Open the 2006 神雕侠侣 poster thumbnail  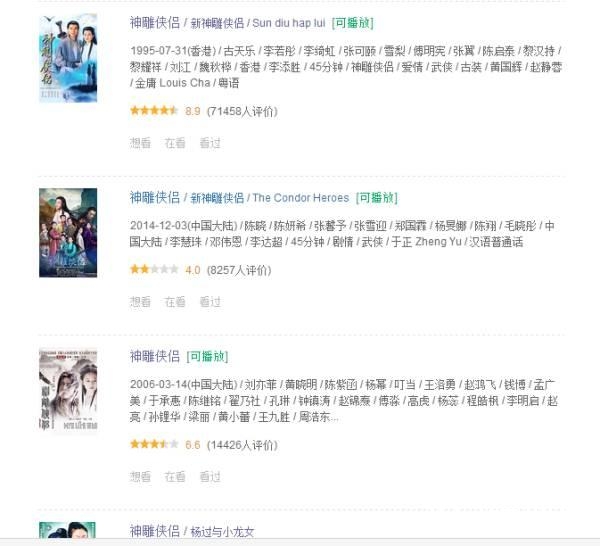pos(68,390)
